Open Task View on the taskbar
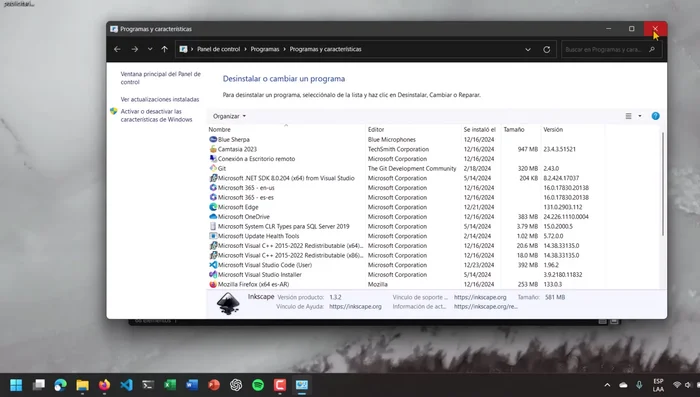The height and width of the screenshot is (397, 700). (x=39, y=385)
